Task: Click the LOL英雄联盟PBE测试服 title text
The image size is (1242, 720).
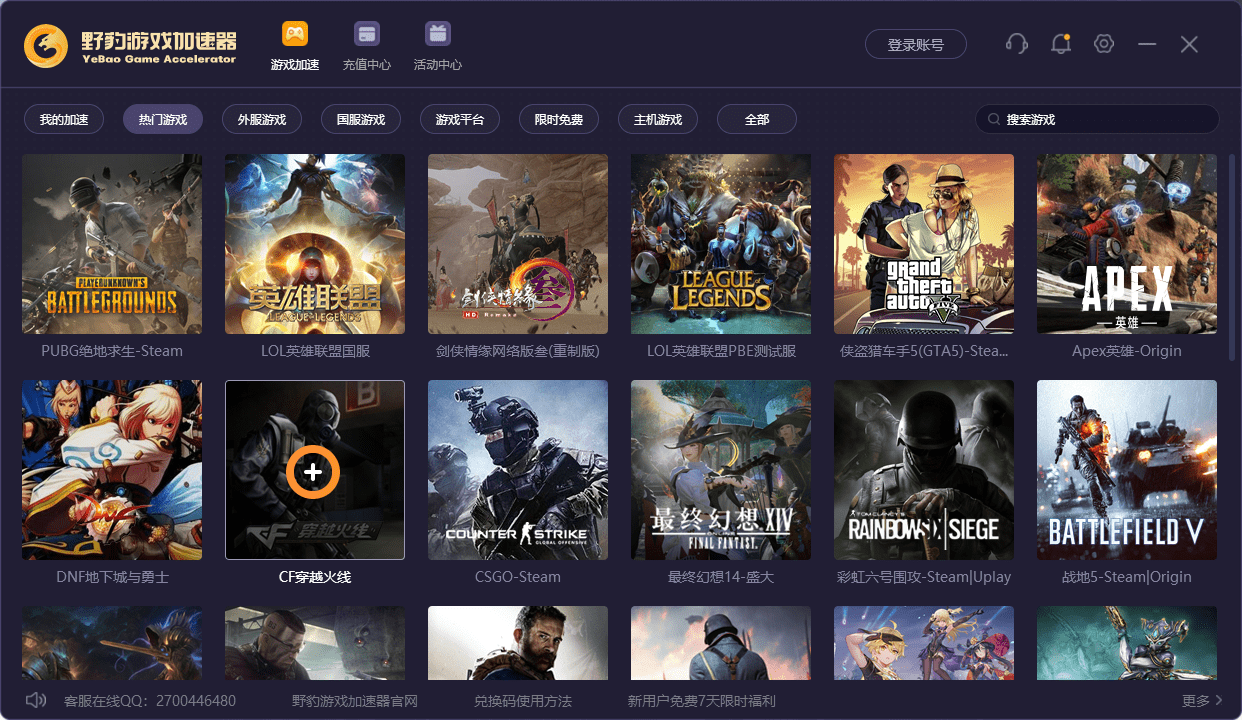Action: click(x=721, y=351)
